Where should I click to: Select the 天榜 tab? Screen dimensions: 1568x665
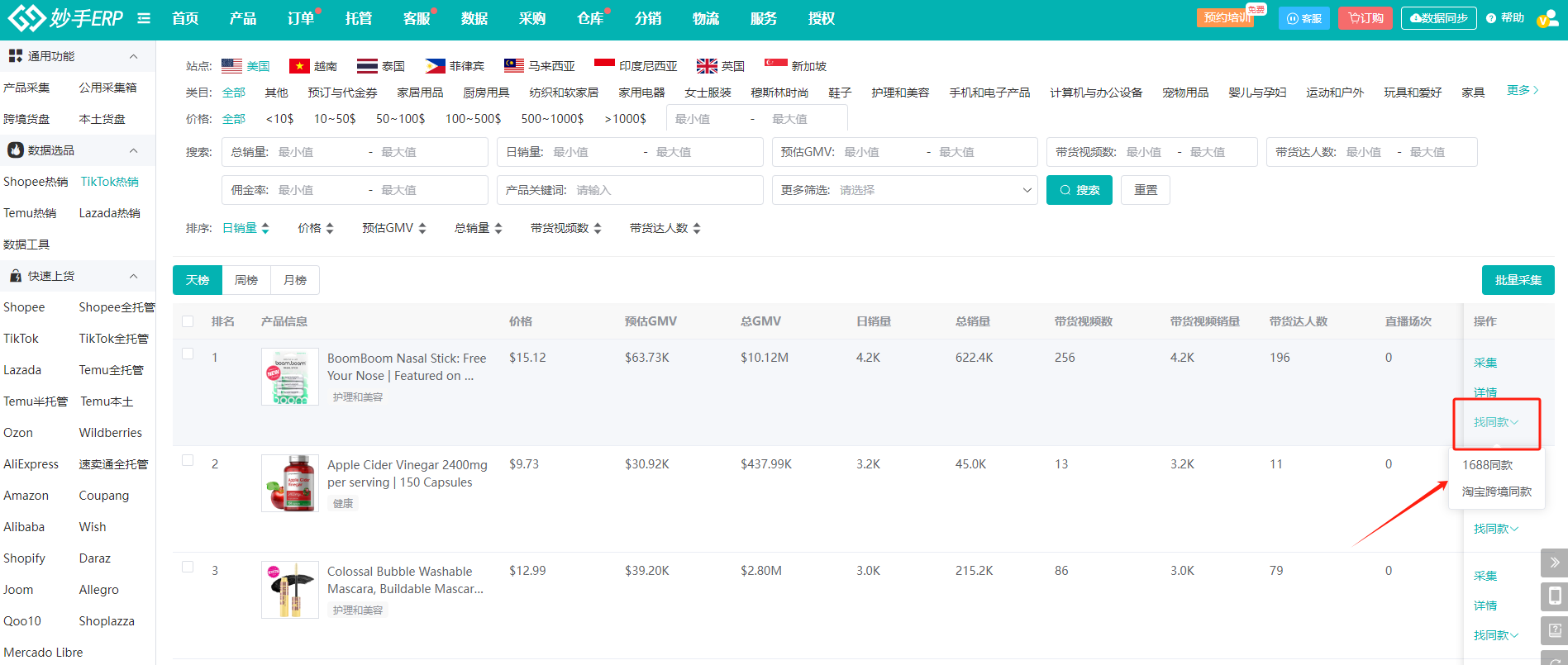pos(198,280)
